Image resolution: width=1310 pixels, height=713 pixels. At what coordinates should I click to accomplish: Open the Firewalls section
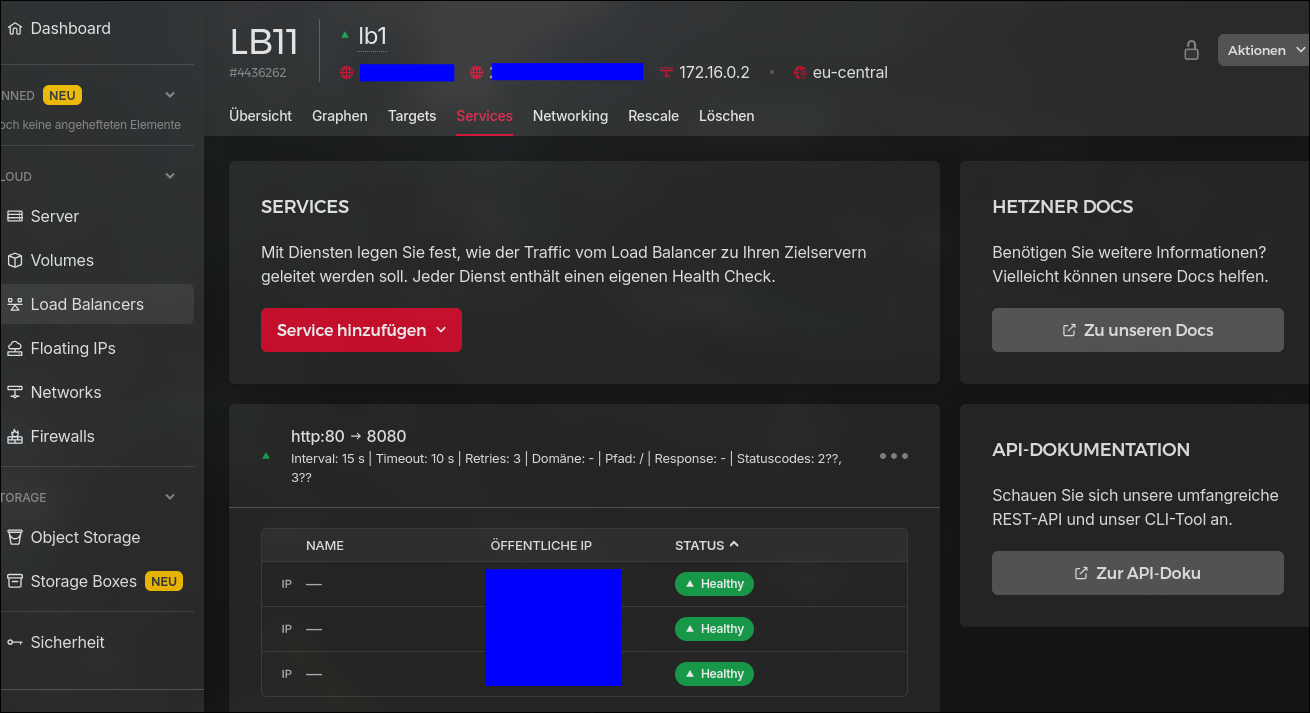[62, 436]
